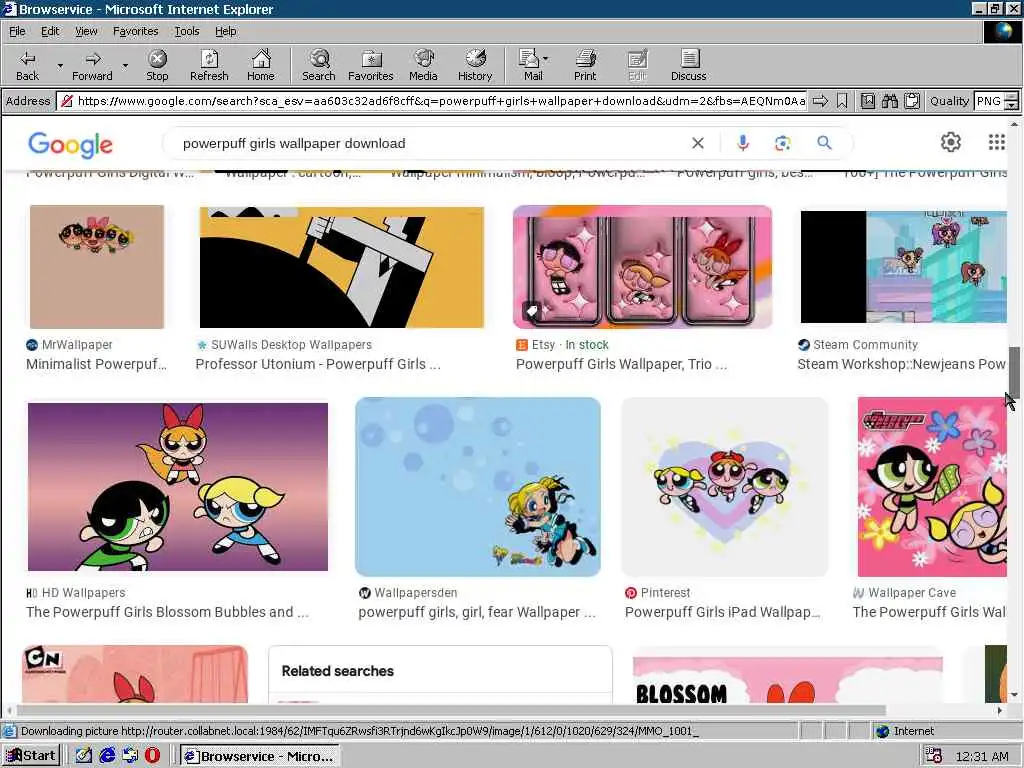Image resolution: width=1024 pixels, height=768 pixels.
Task: Click the Go arrow next to address
Action: [820, 101]
